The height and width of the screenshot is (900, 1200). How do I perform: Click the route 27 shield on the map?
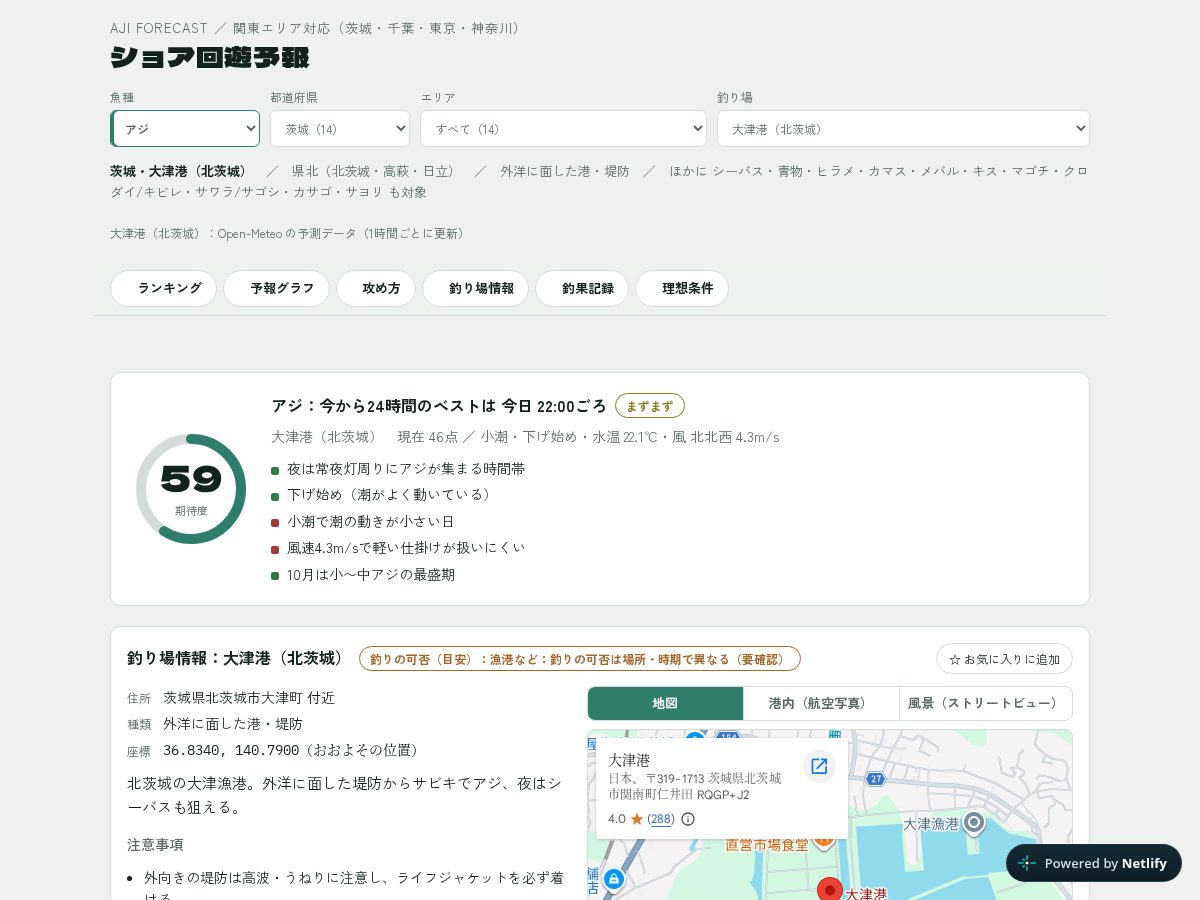(876, 779)
